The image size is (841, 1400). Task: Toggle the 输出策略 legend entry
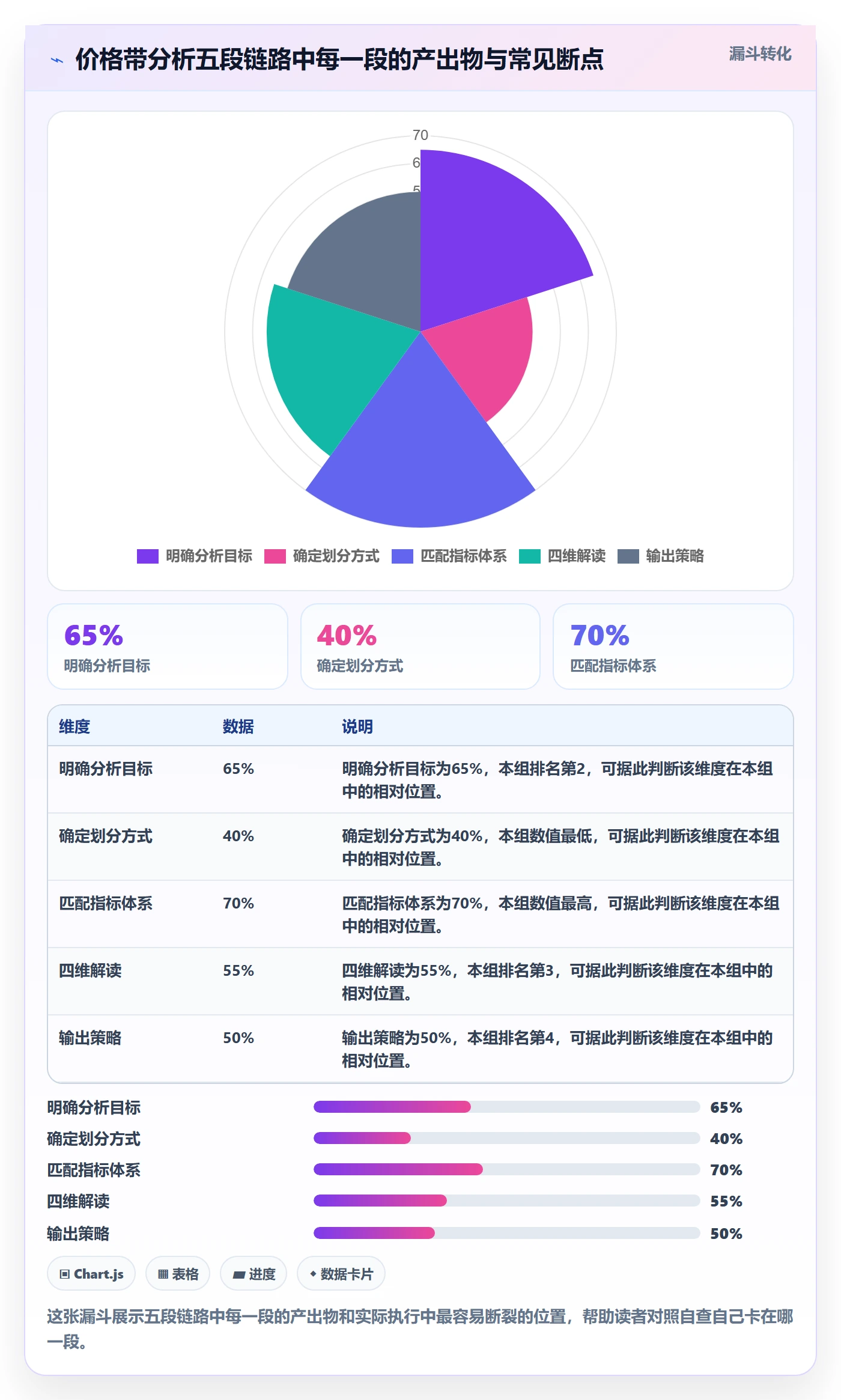661,556
